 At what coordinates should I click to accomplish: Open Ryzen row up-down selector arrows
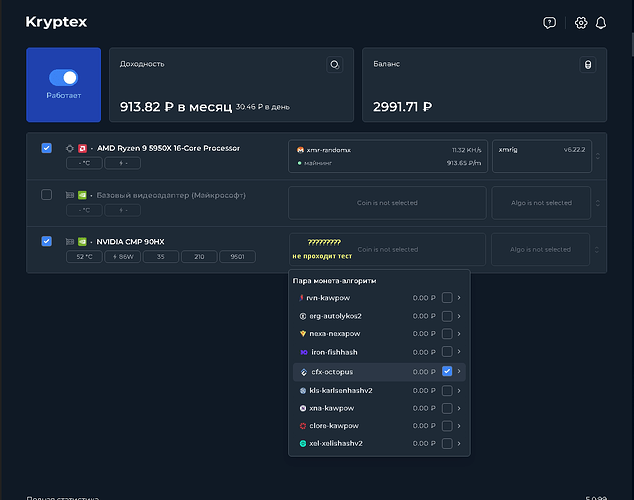pyautogui.click(x=598, y=156)
